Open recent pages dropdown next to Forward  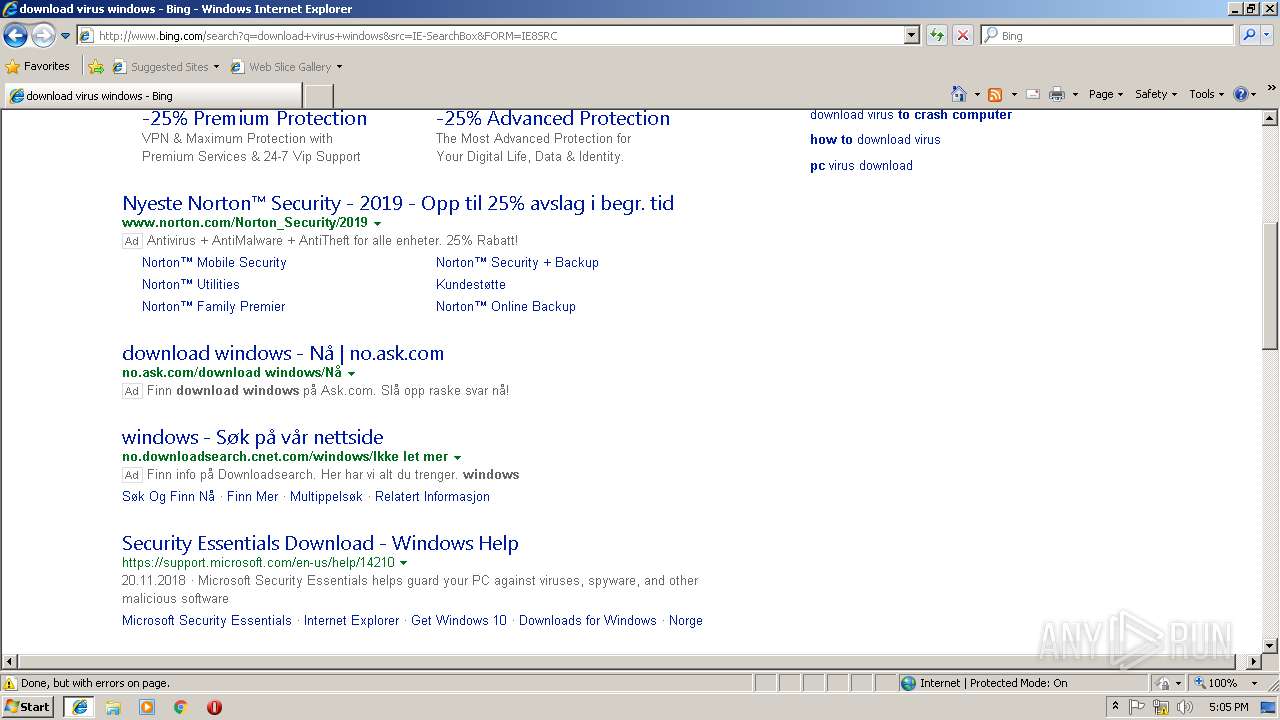[66, 36]
